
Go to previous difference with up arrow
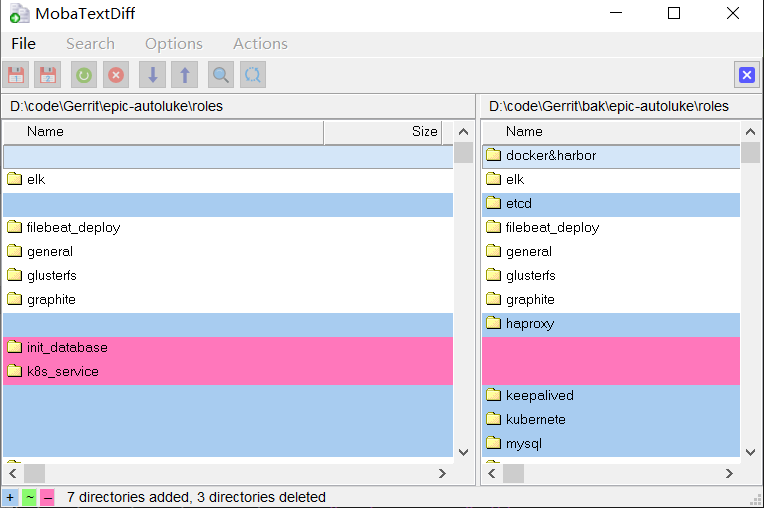[185, 75]
